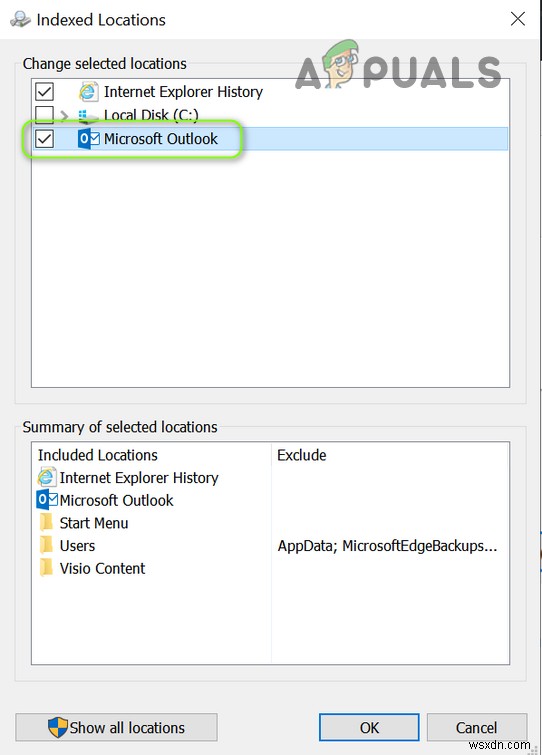This screenshot has width=542, height=755.
Task: Close the Indexed Locations dialog
Action: click(x=518, y=19)
